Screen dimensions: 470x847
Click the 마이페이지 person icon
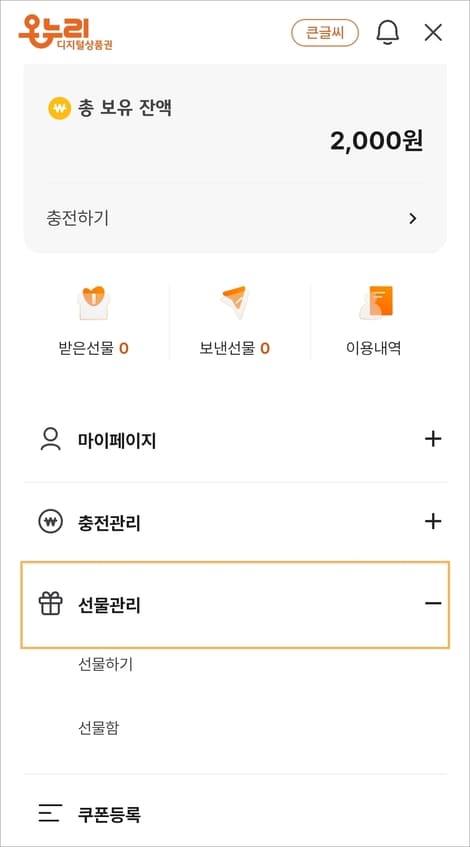(x=51, y=439)
